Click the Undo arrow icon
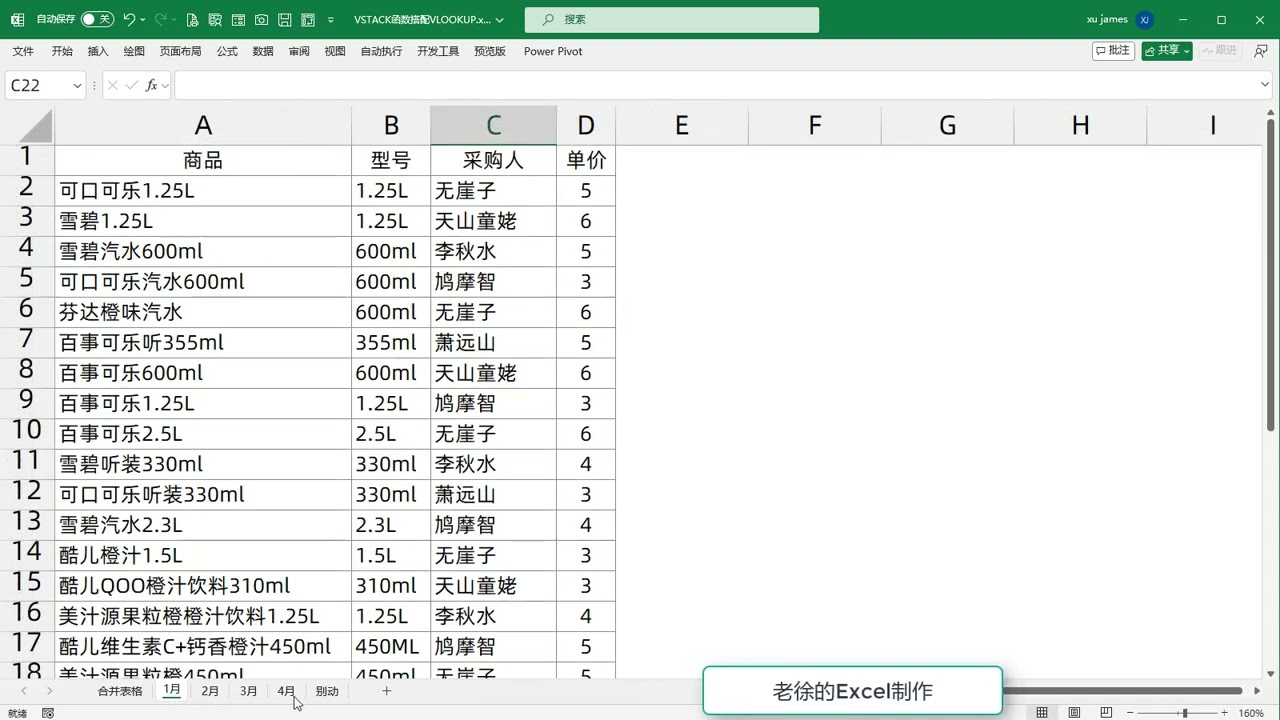 click(x=129, y=19)
